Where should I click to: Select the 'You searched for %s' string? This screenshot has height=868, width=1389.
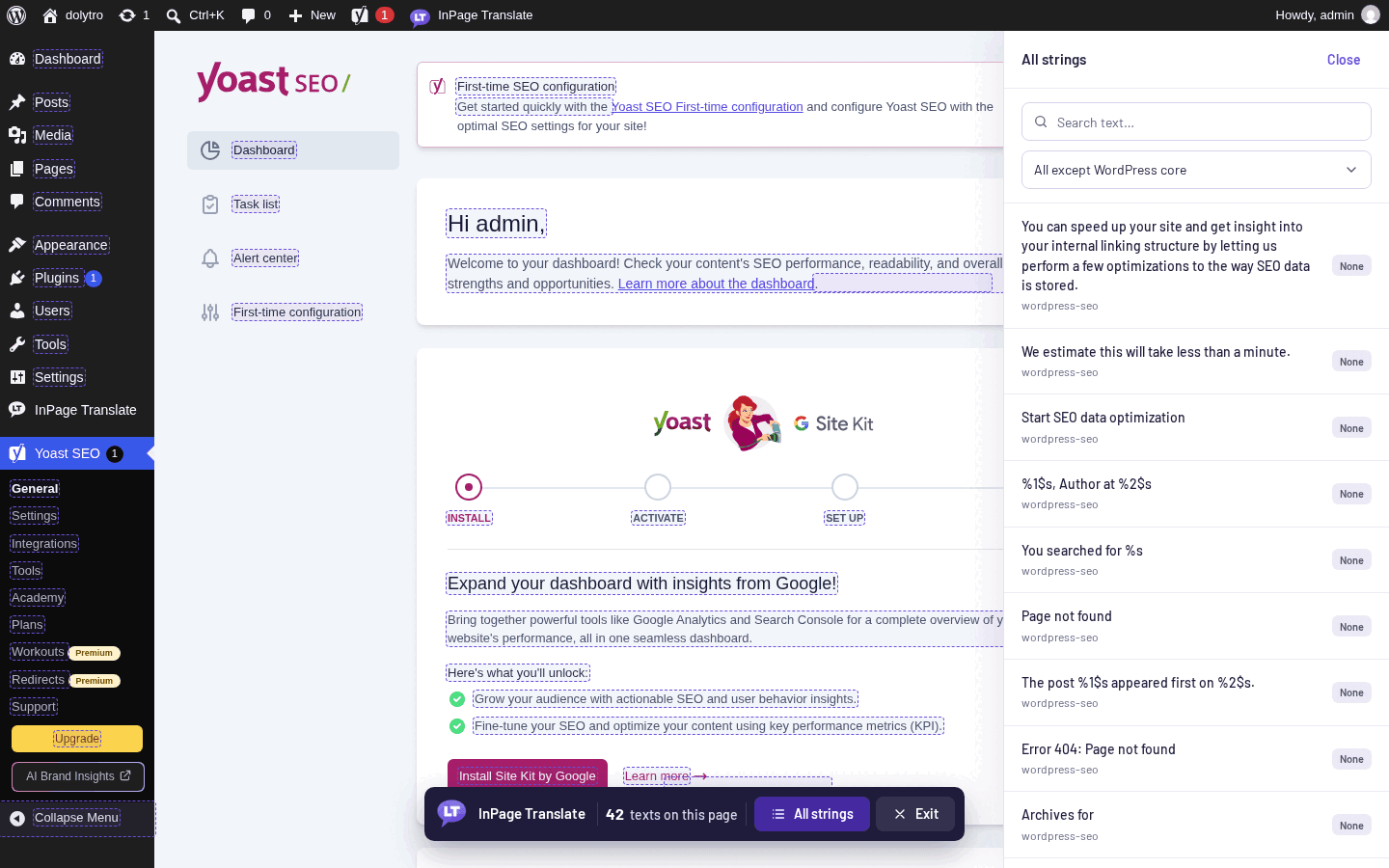[1196, 560]
